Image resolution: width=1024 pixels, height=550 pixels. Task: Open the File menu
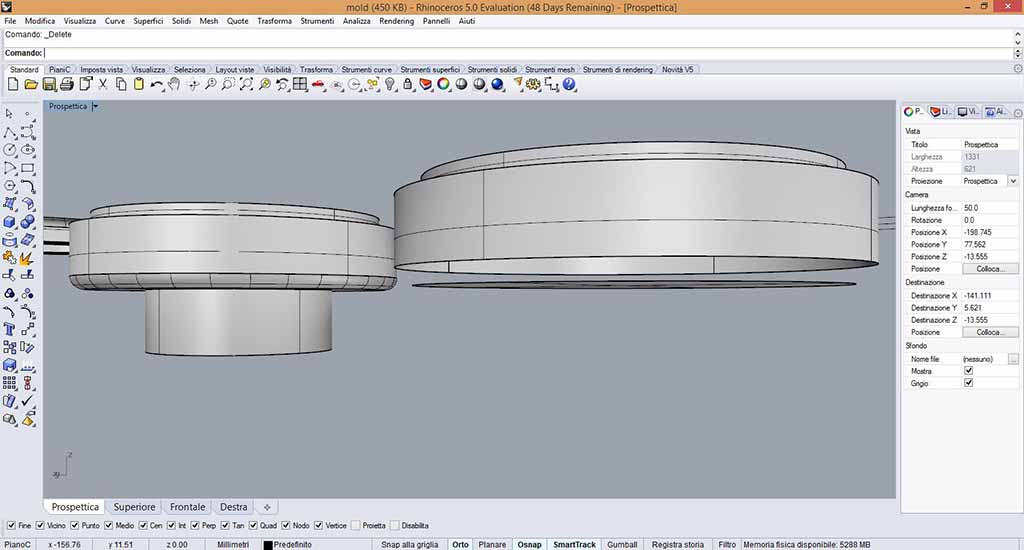click(10, 21)
